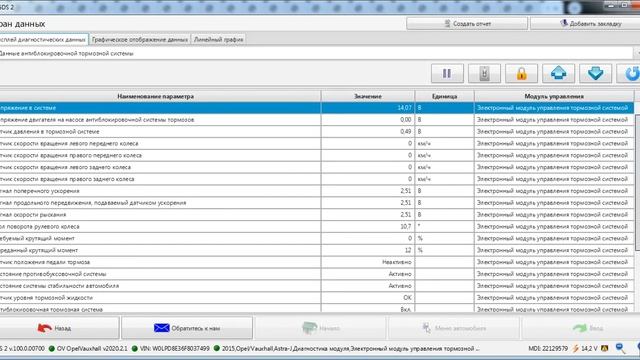Select the Требуемый крутящий момент row
Viewport: 640px width, 360px height.
[x=317, y=238]
